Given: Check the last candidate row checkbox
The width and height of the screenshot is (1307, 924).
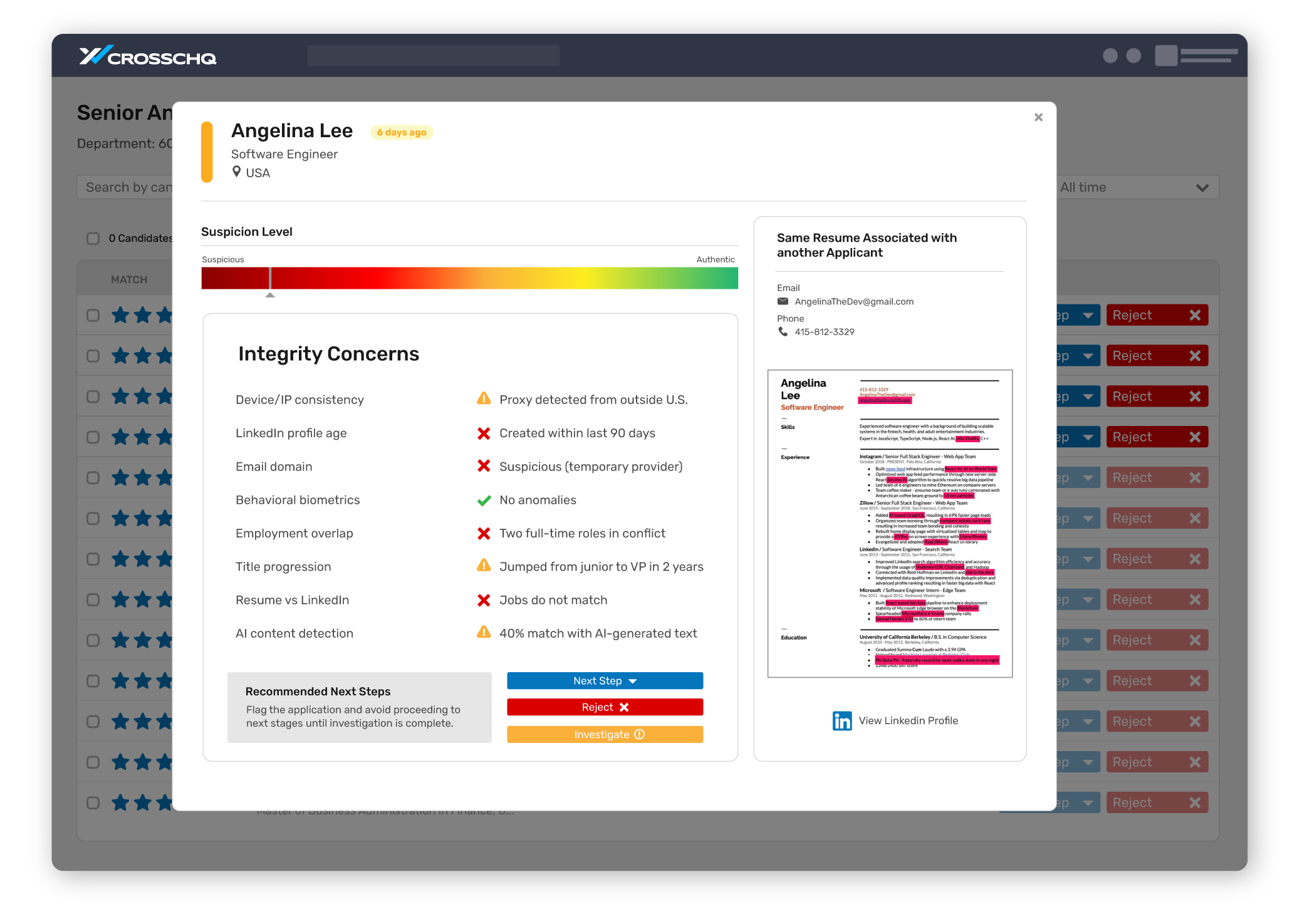Looking at the screenshot, I should point(93,802).
